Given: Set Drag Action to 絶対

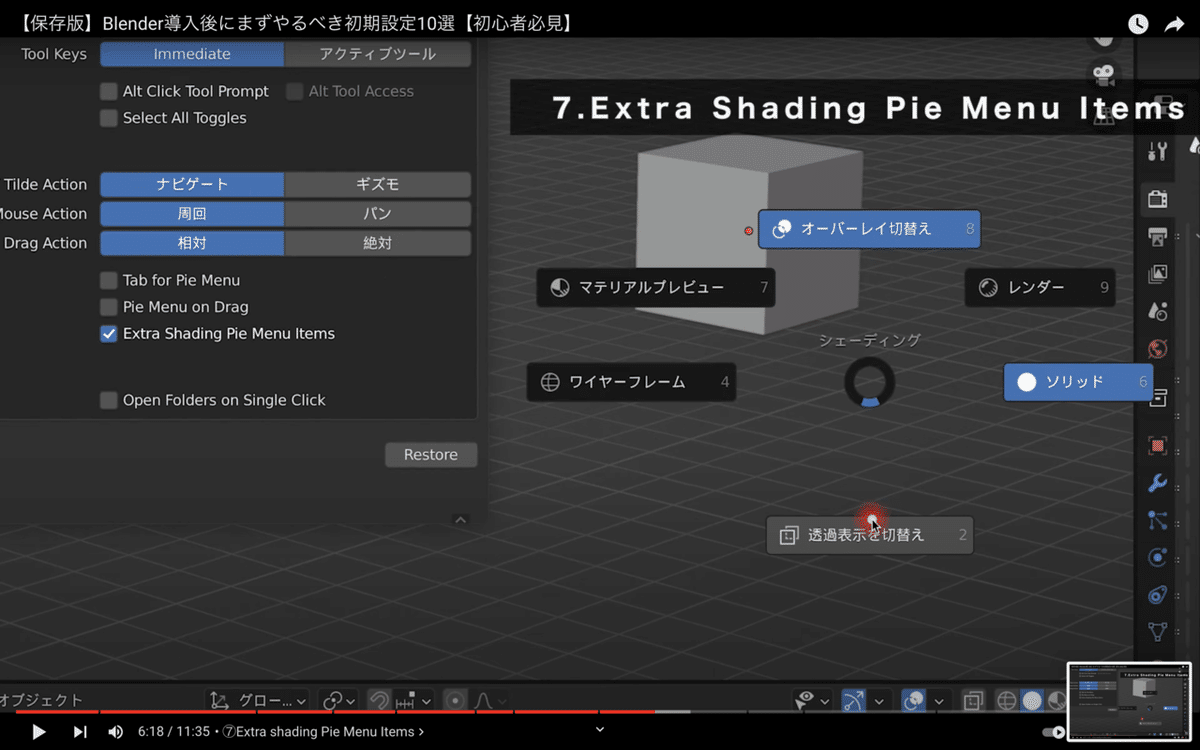Looking at the screenshot, I should pyautogui.click(x=377, y=243).
